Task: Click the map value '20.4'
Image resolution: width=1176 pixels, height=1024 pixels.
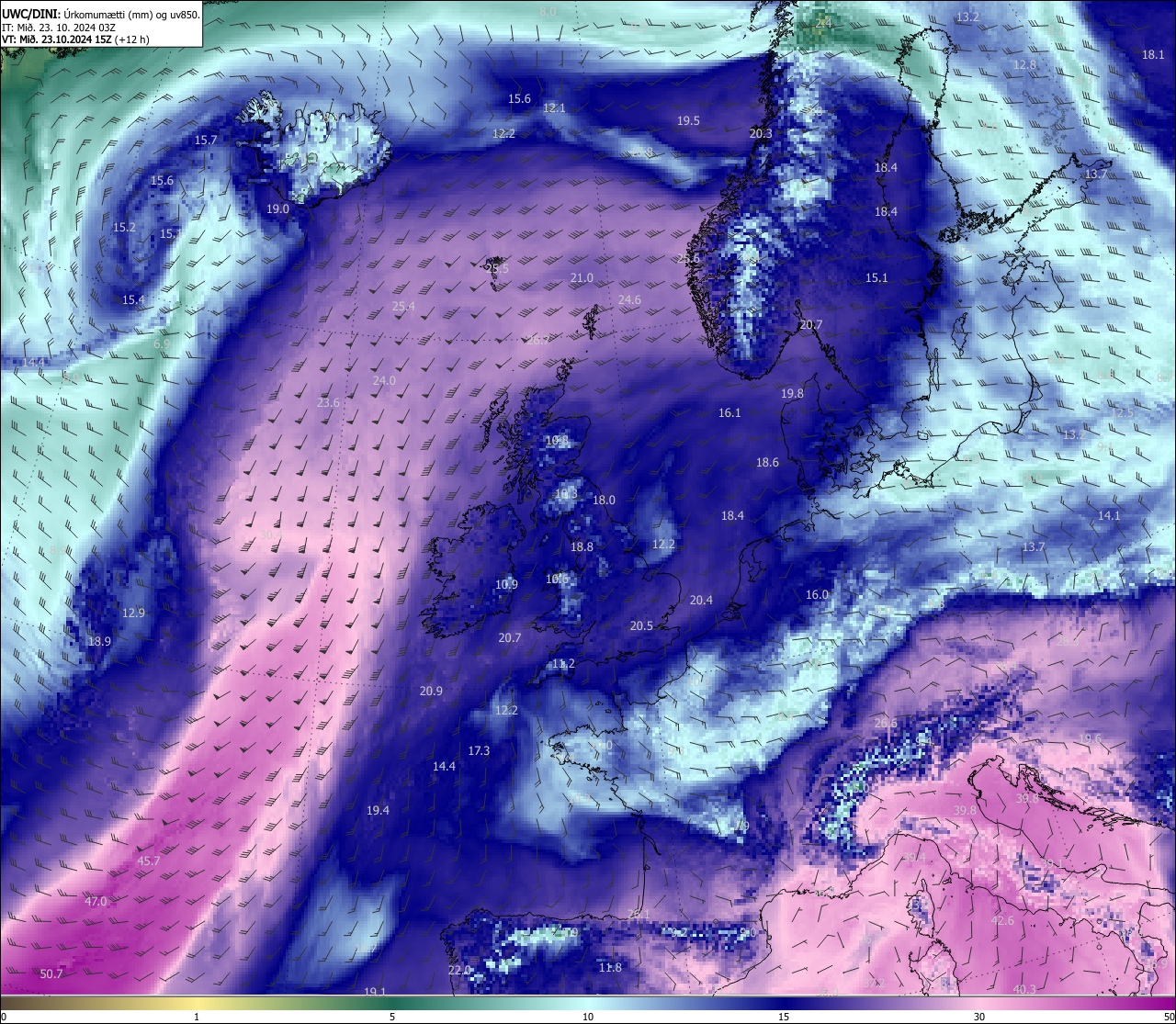Action: tap(701, 600)
